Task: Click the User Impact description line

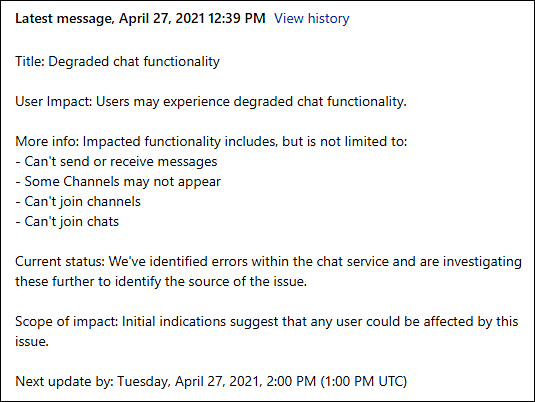Action: pos(211,102)
